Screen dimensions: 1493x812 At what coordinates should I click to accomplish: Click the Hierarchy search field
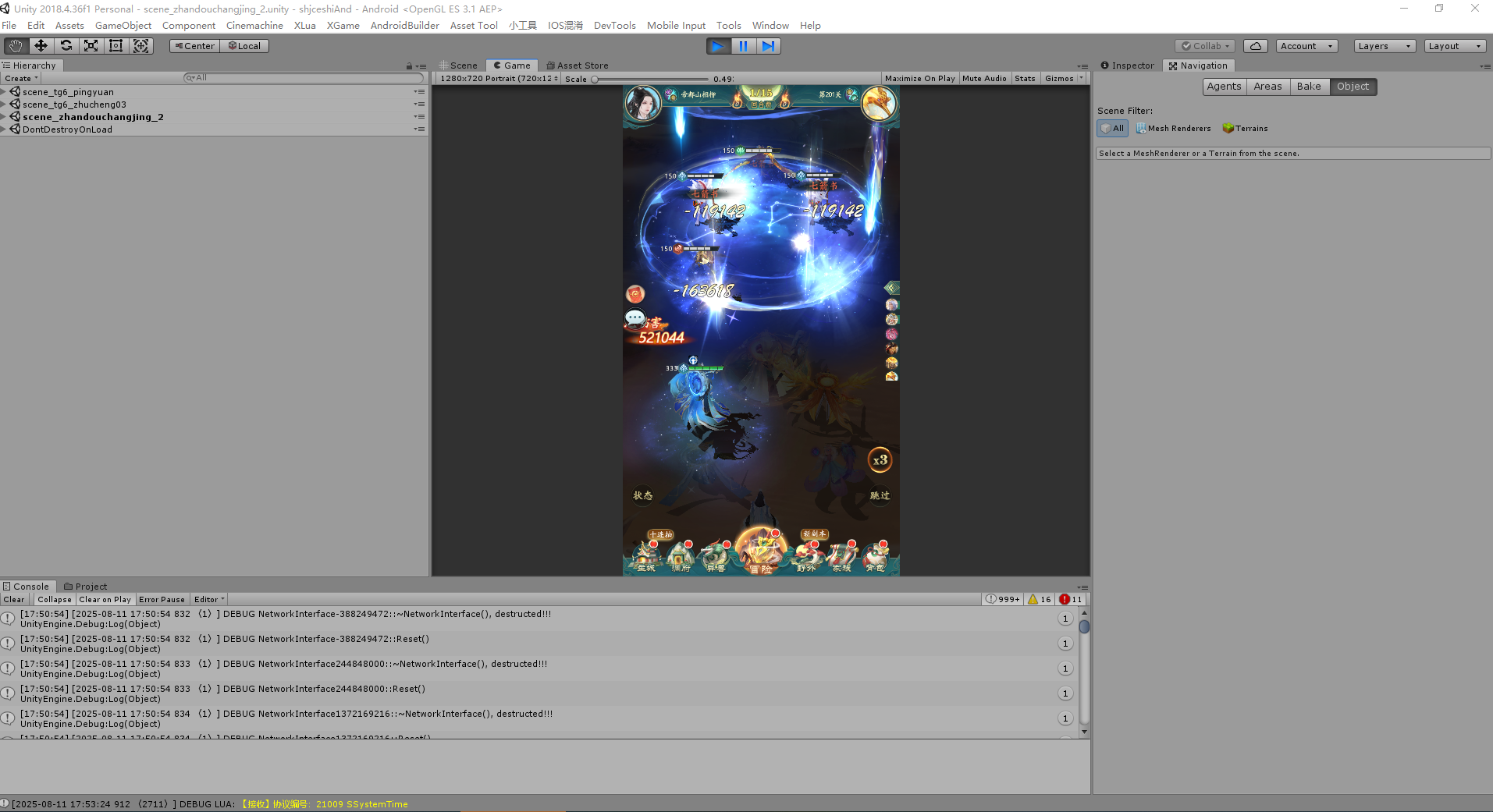303,78
